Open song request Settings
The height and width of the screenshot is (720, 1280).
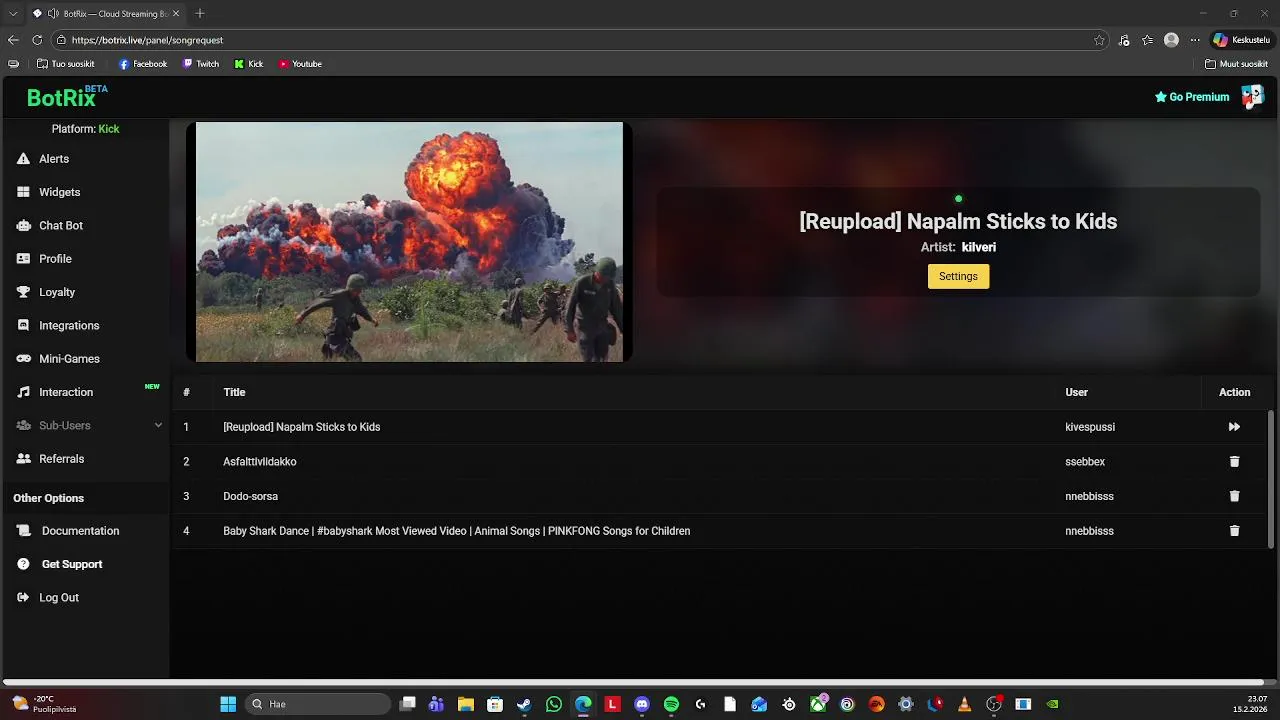[958, 276]
